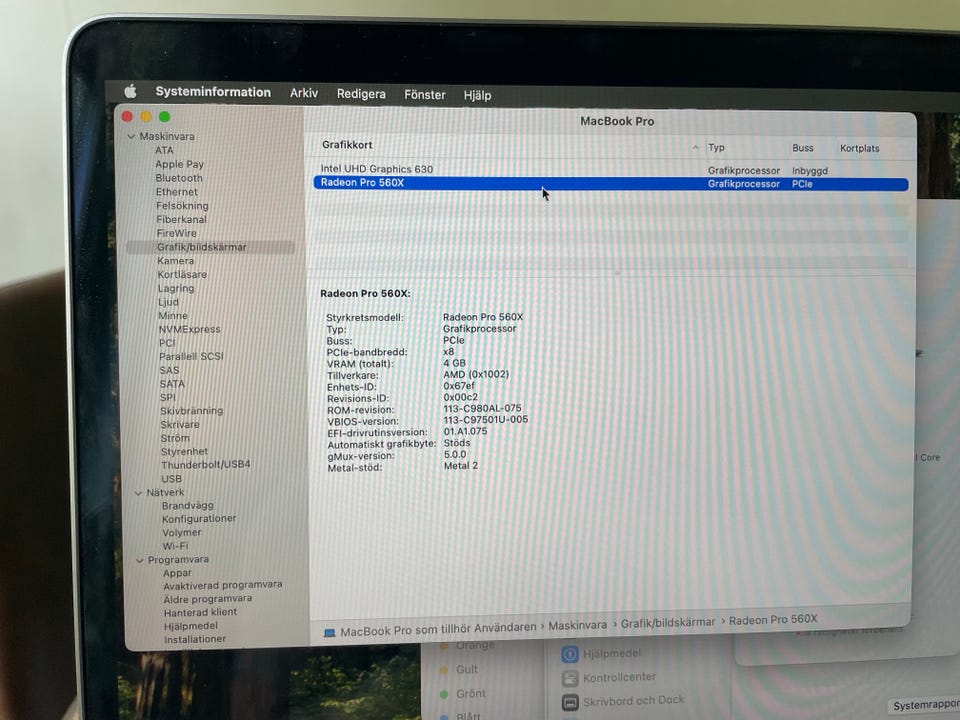Select Ljud in the sidebar
Image resolution: width=960 pixels, height=720 pixels.
[168, 302]
